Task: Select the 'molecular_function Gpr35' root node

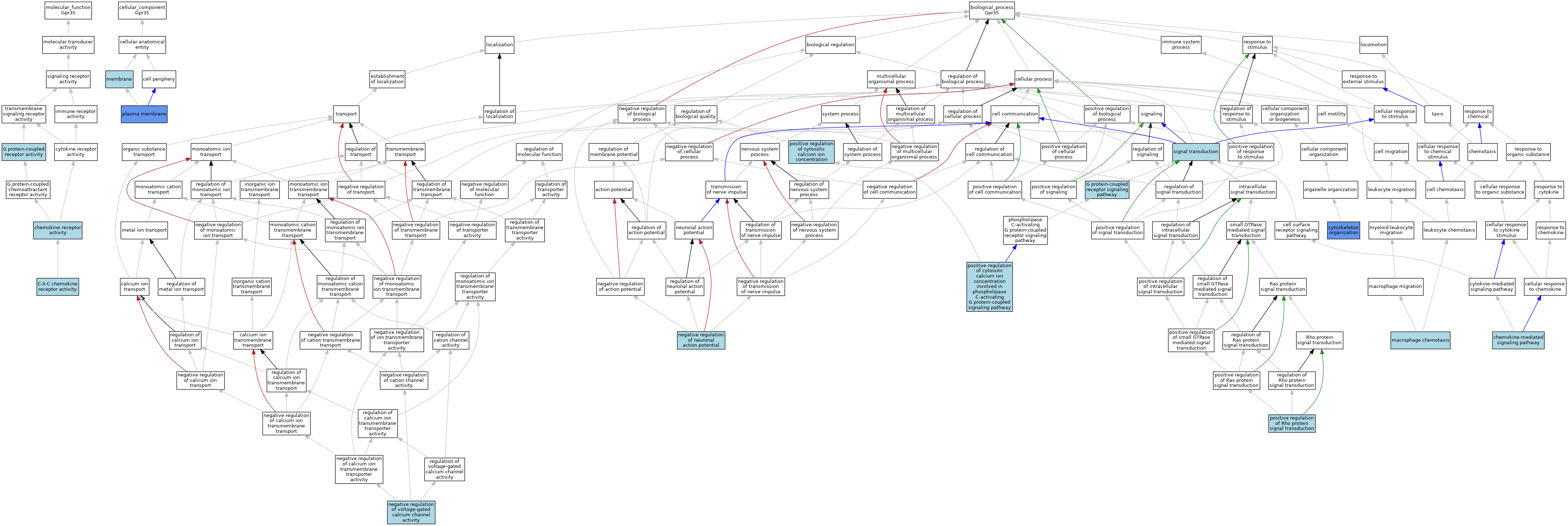Action: (68, 10)
